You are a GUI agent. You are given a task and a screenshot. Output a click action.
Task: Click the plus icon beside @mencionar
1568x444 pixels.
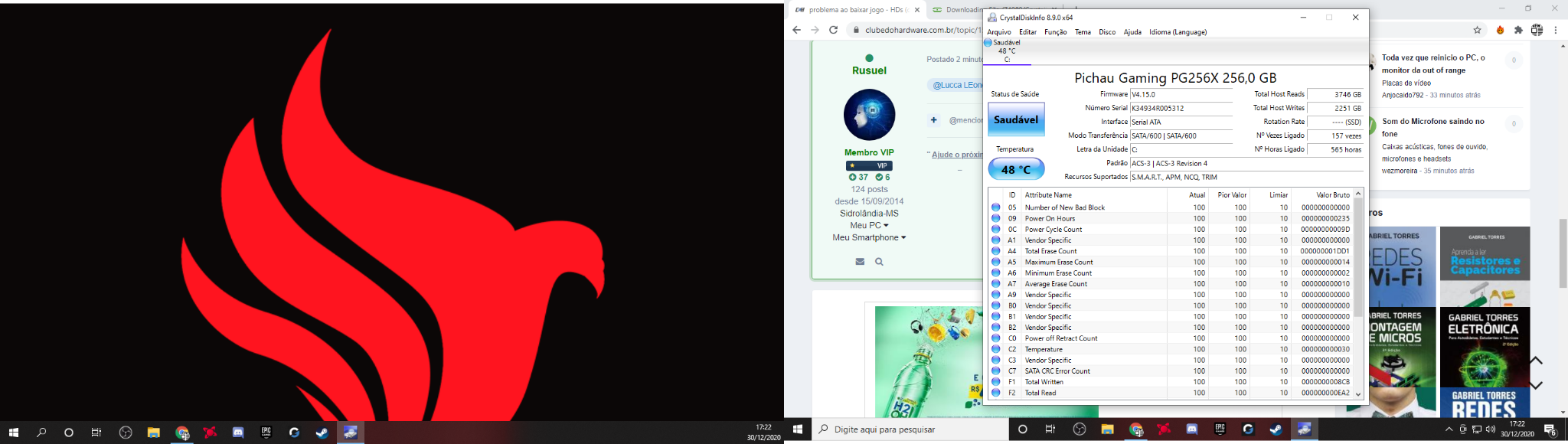pyautogui.click(x=933, y=120)
